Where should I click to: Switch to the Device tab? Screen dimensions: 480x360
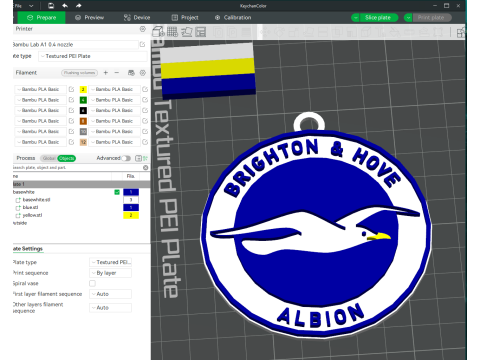tap(137, 18)
